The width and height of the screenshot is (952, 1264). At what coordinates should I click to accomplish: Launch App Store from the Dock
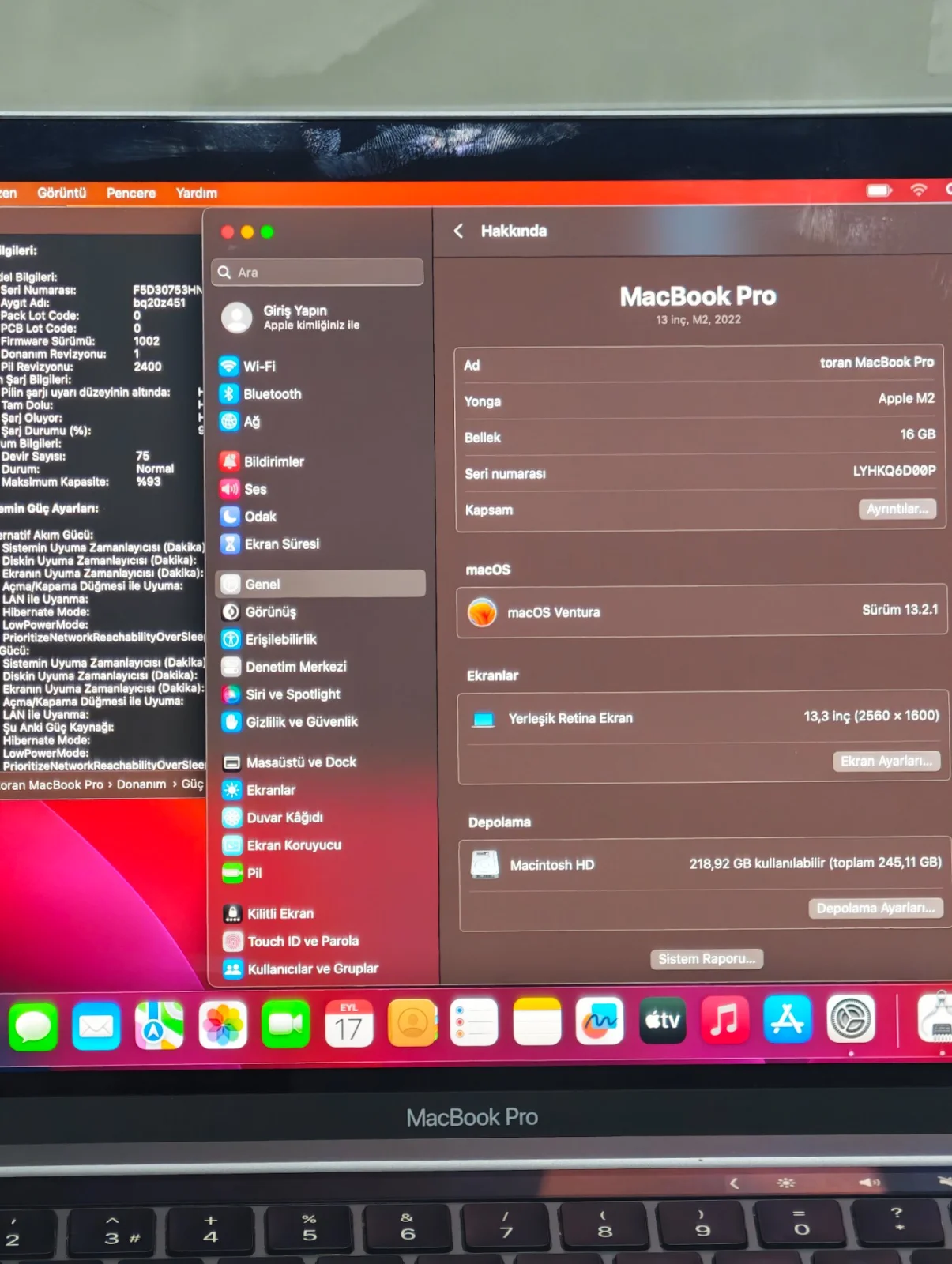(x=788, y=1019)
